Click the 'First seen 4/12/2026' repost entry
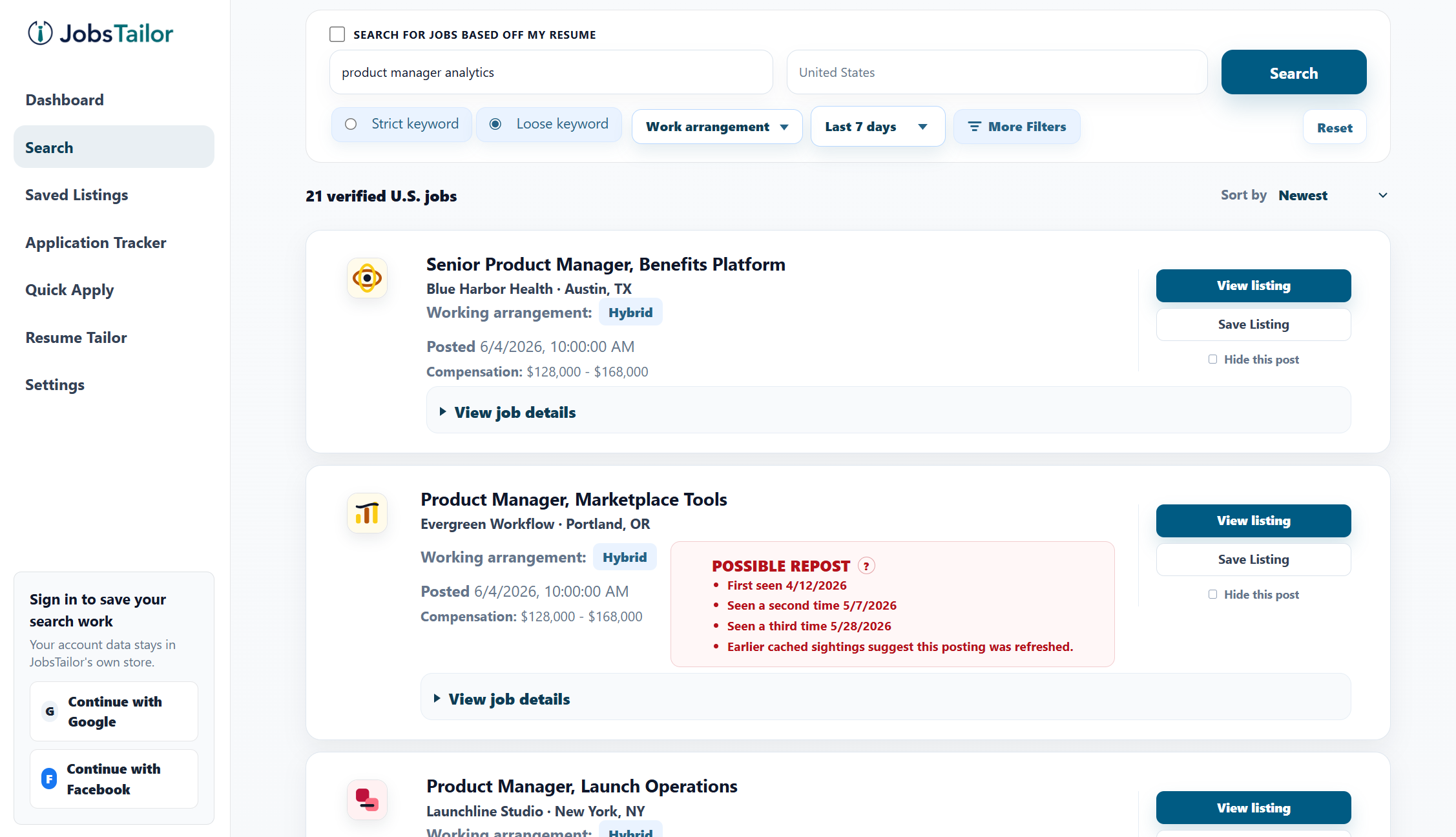Screen dimensions: 1456x837 pyautogui.click(x=787, y=585)
